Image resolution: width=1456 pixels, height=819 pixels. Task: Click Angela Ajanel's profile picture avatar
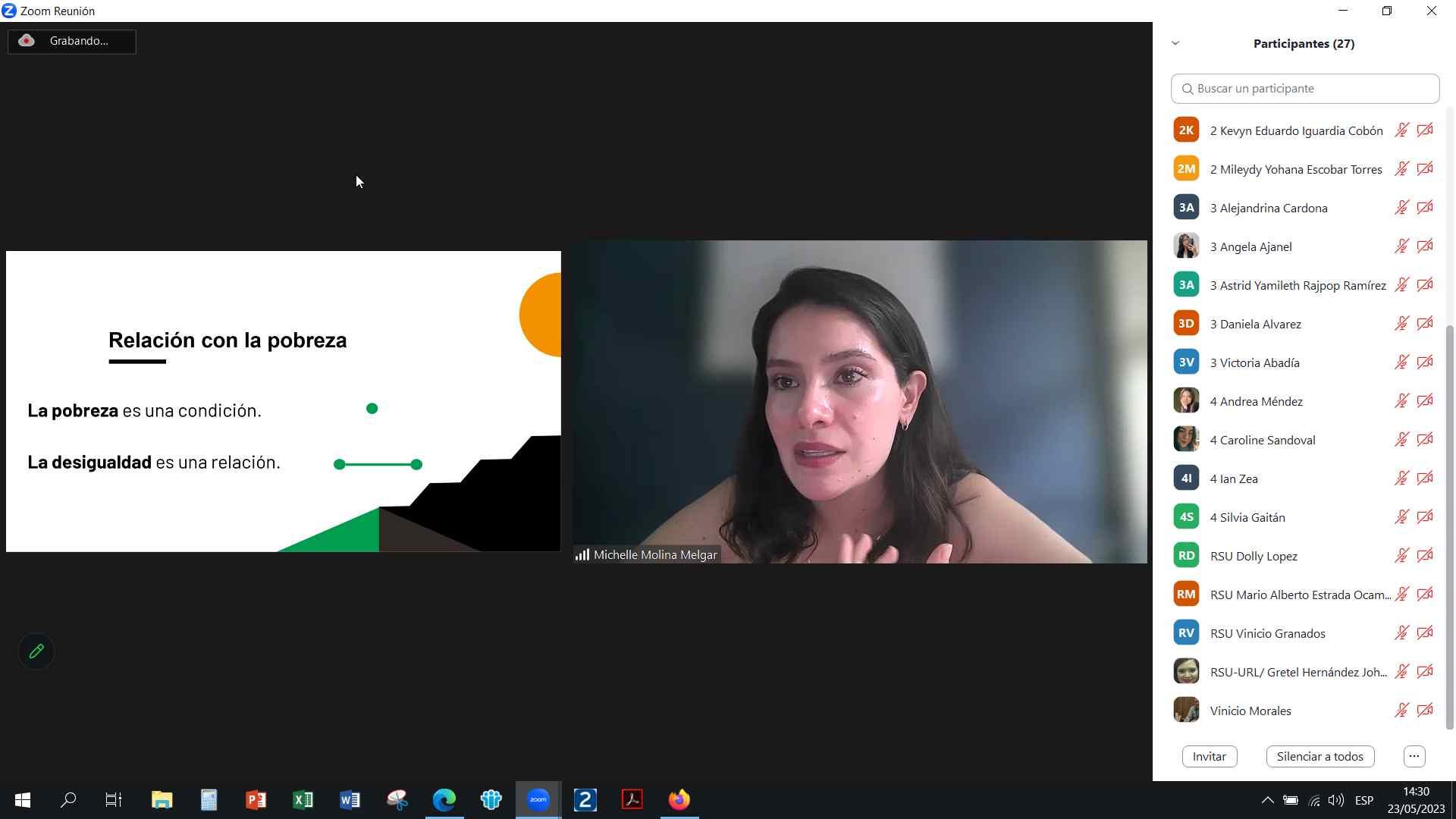pyautogui.click(x=1186, y=246)
